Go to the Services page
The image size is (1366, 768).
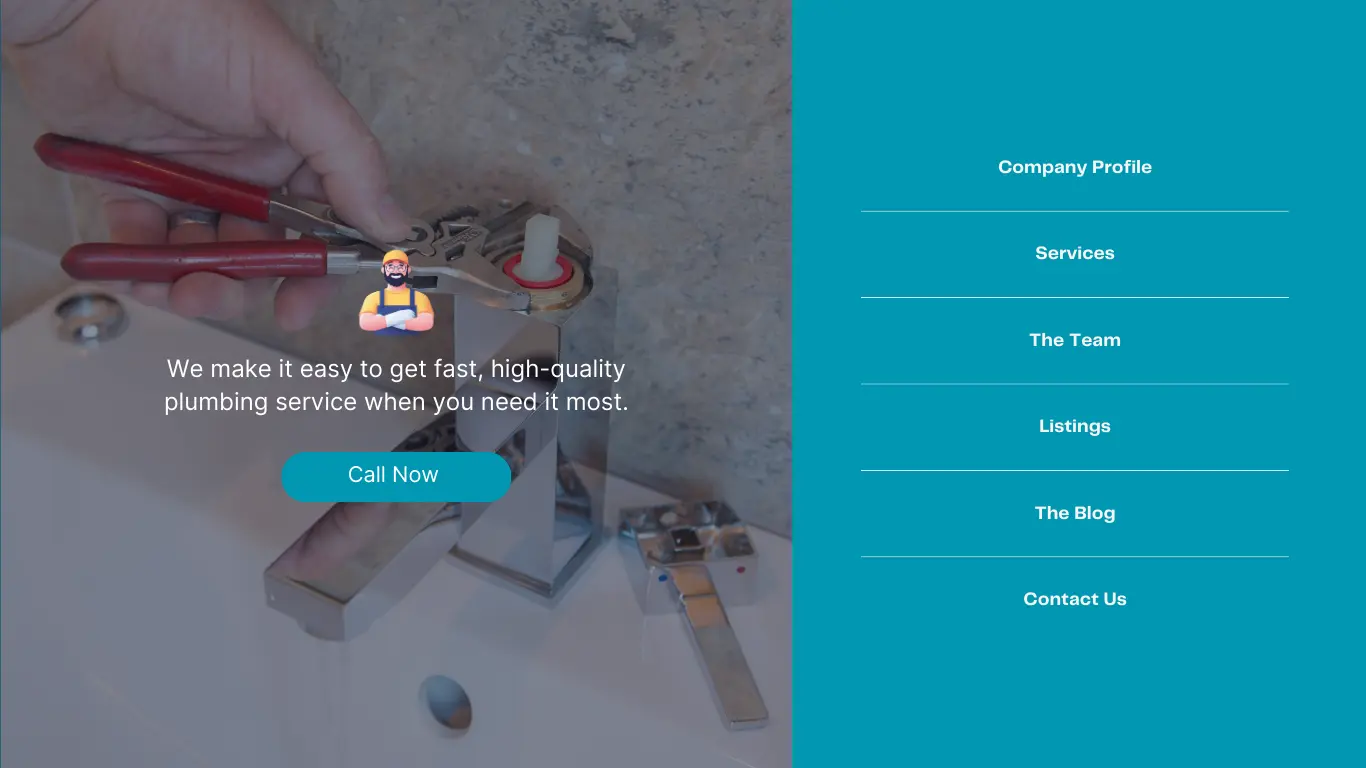[x=1075, y=253]
